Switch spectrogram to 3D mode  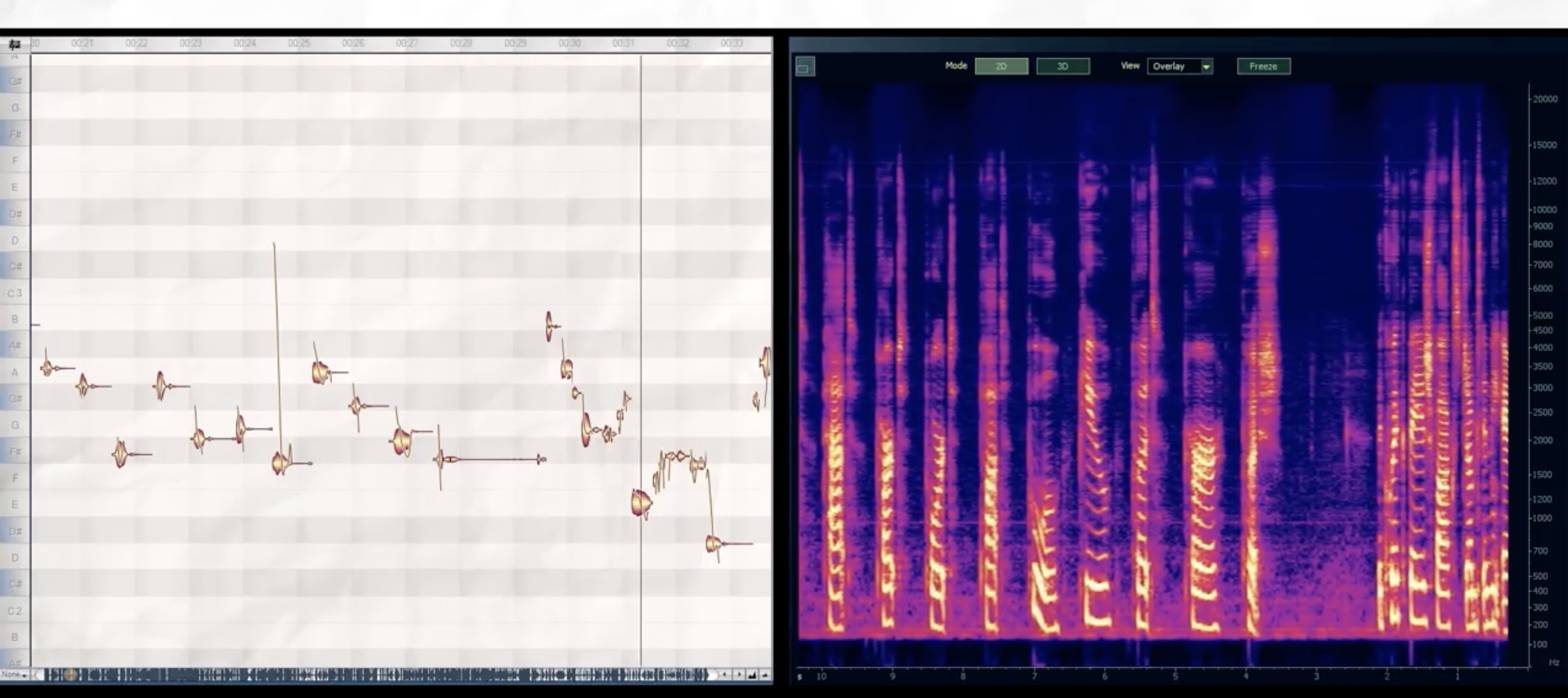pyautogui.click(x=1062, y=66)
